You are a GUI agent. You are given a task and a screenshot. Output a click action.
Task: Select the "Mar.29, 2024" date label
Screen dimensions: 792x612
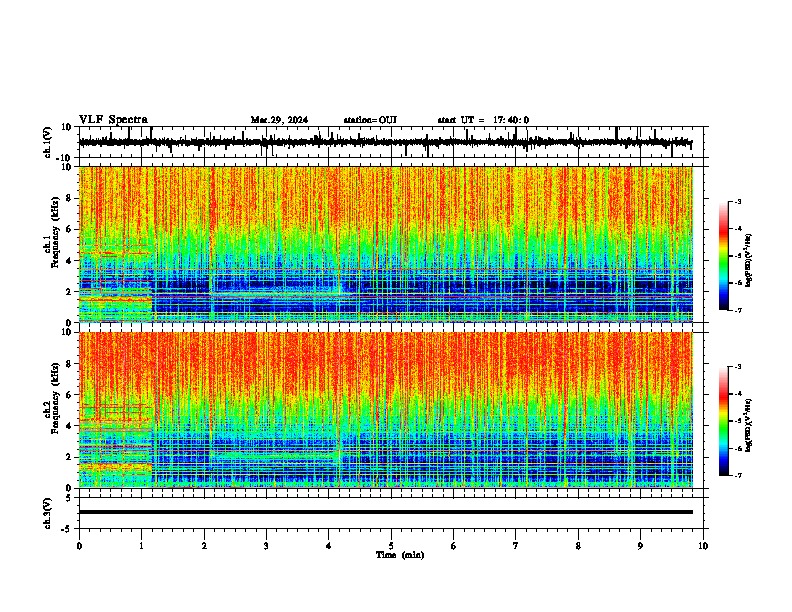[x=279, y=120]
